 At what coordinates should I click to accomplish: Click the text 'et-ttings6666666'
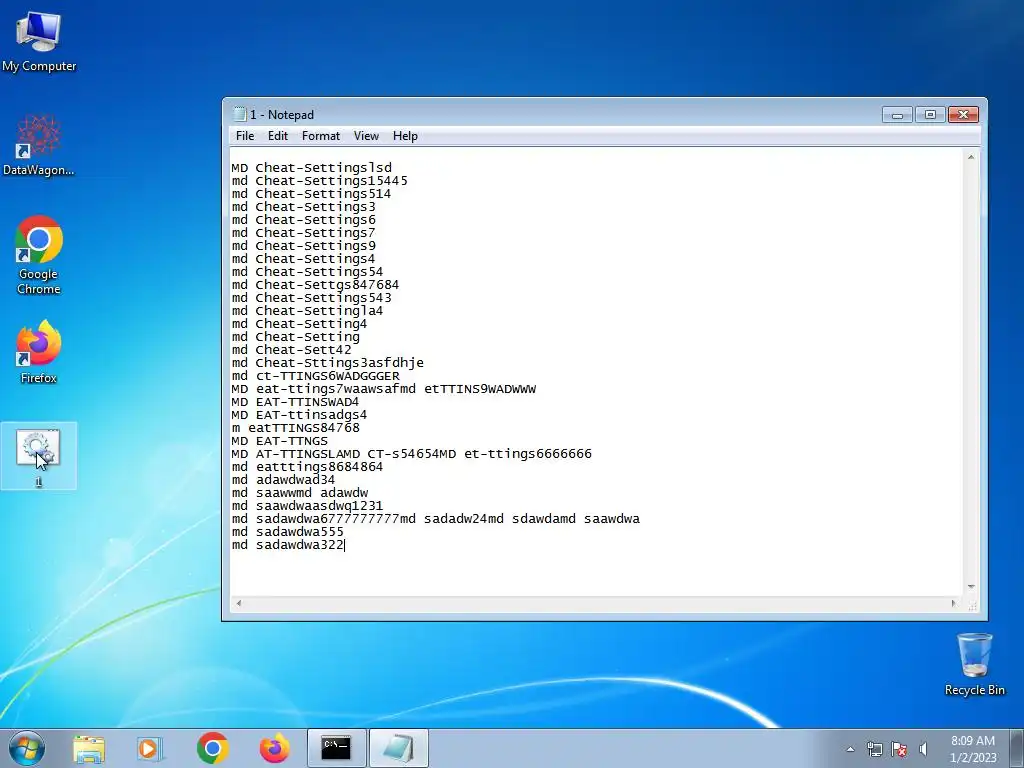tap(528, 454)
